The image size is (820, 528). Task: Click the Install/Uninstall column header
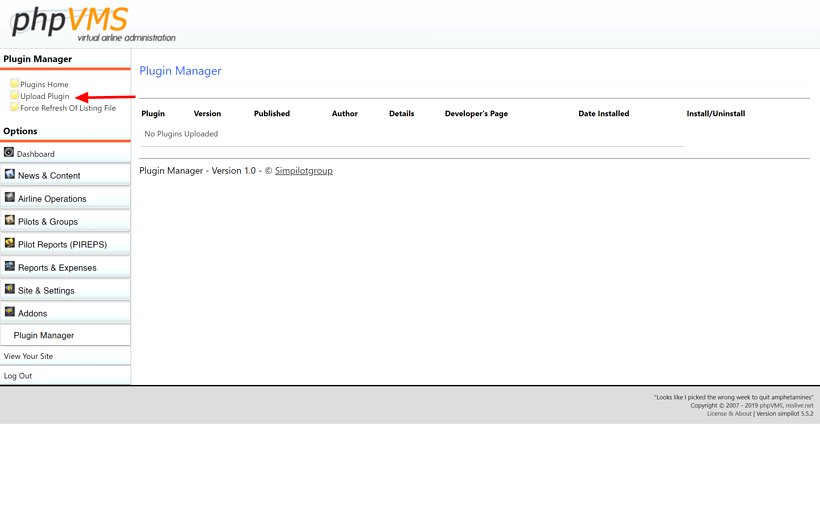click(x=716, y=113)
